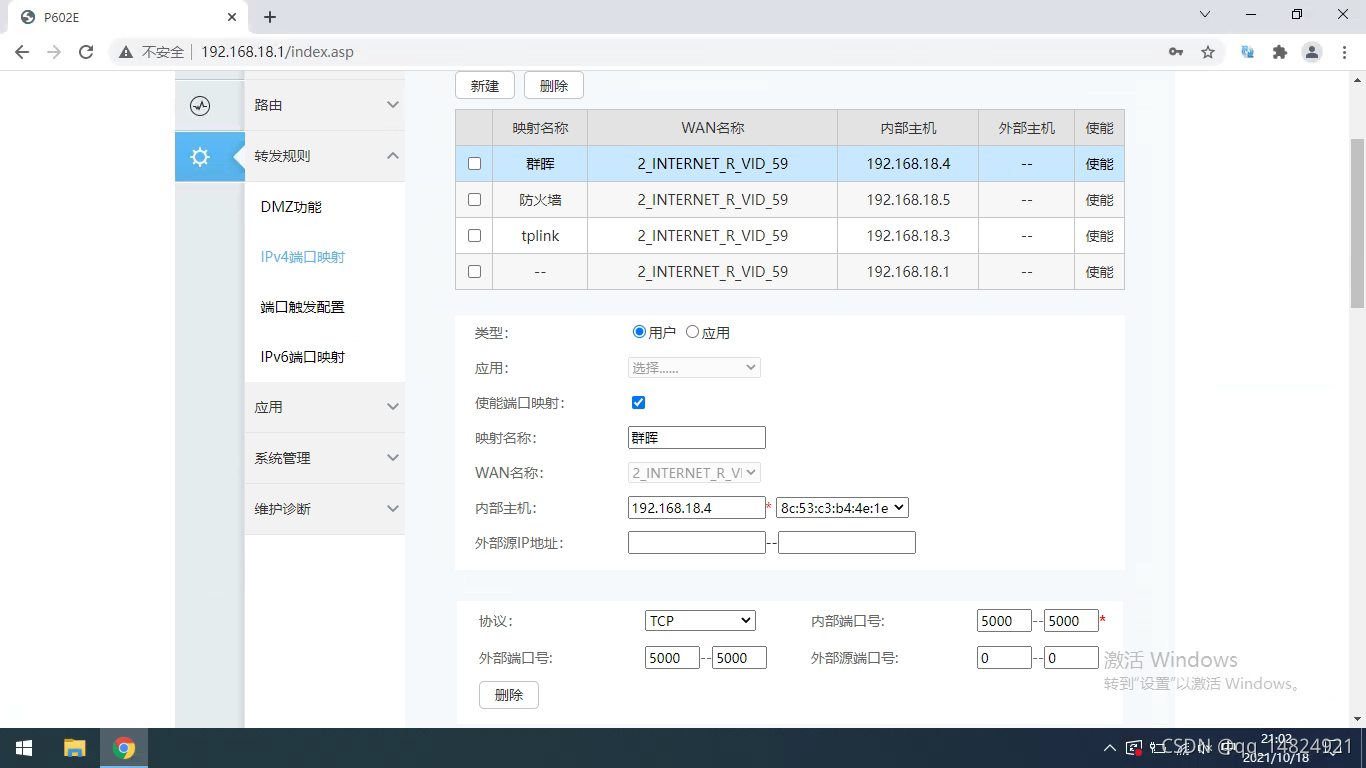Click the 内部端口号 start field
This screenshot has height=768, width=1366.
click(x=1004, y=621)
